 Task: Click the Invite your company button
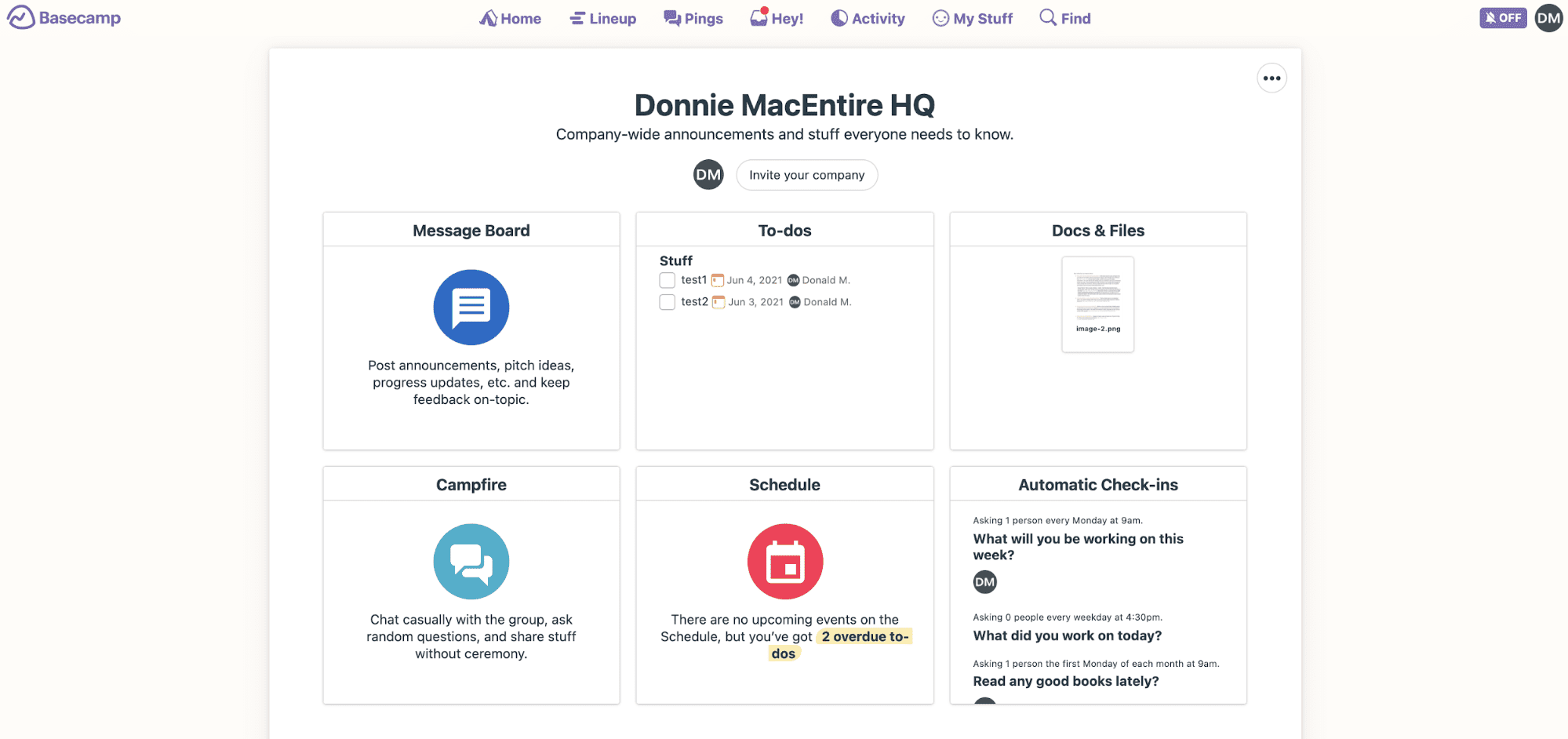click(807, 175)
